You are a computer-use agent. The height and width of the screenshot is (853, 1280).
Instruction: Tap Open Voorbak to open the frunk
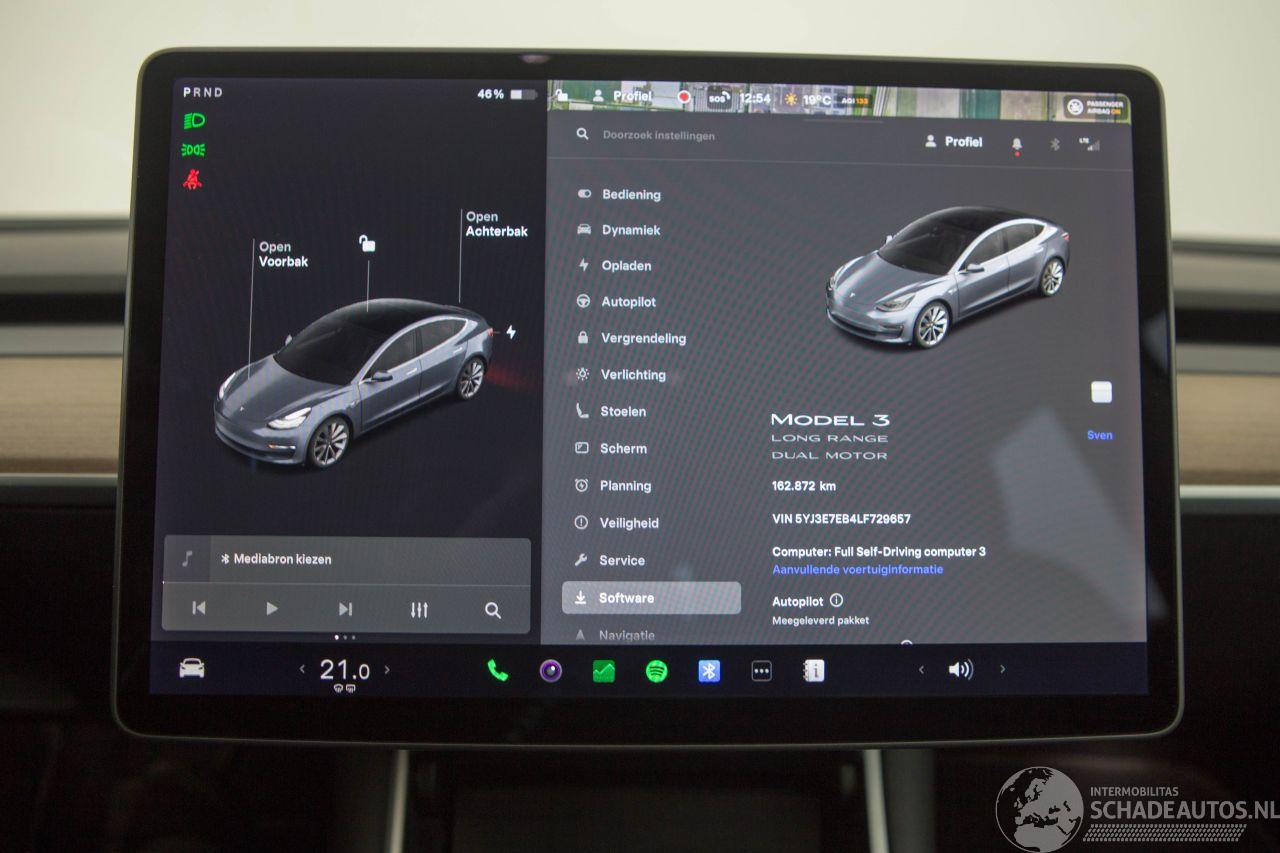pyautogui.click(x=282, y=254)
